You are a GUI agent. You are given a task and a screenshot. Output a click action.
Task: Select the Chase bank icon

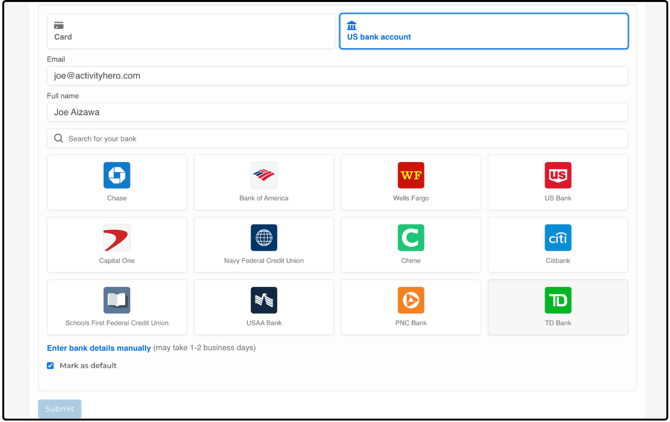pos(117,176)
